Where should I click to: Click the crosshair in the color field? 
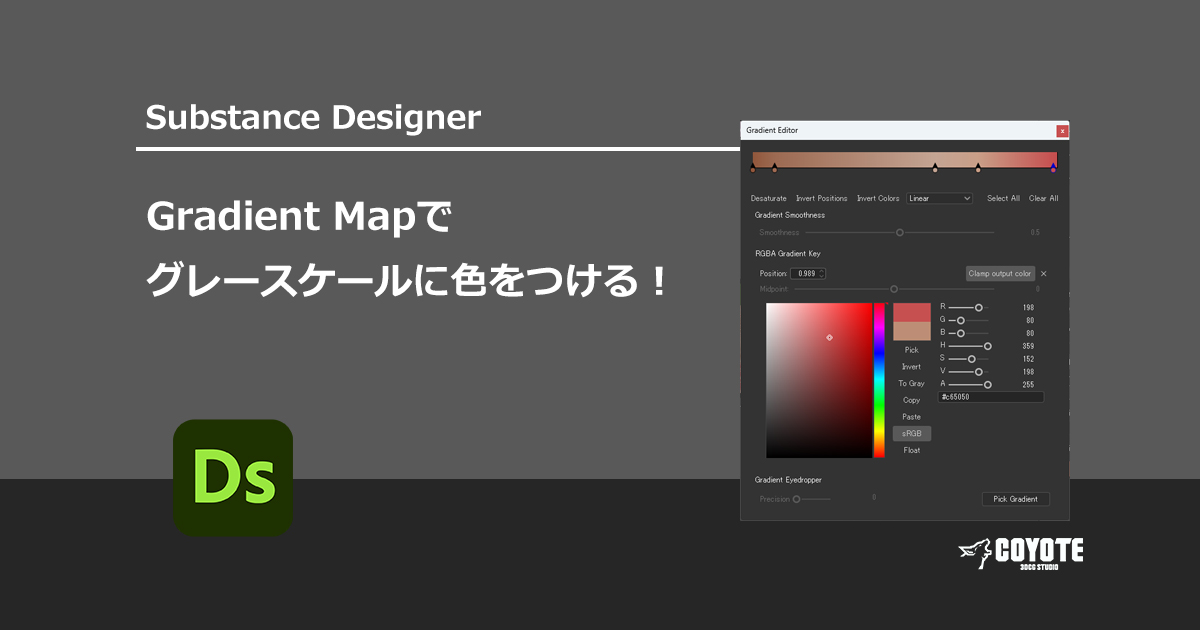829,337
